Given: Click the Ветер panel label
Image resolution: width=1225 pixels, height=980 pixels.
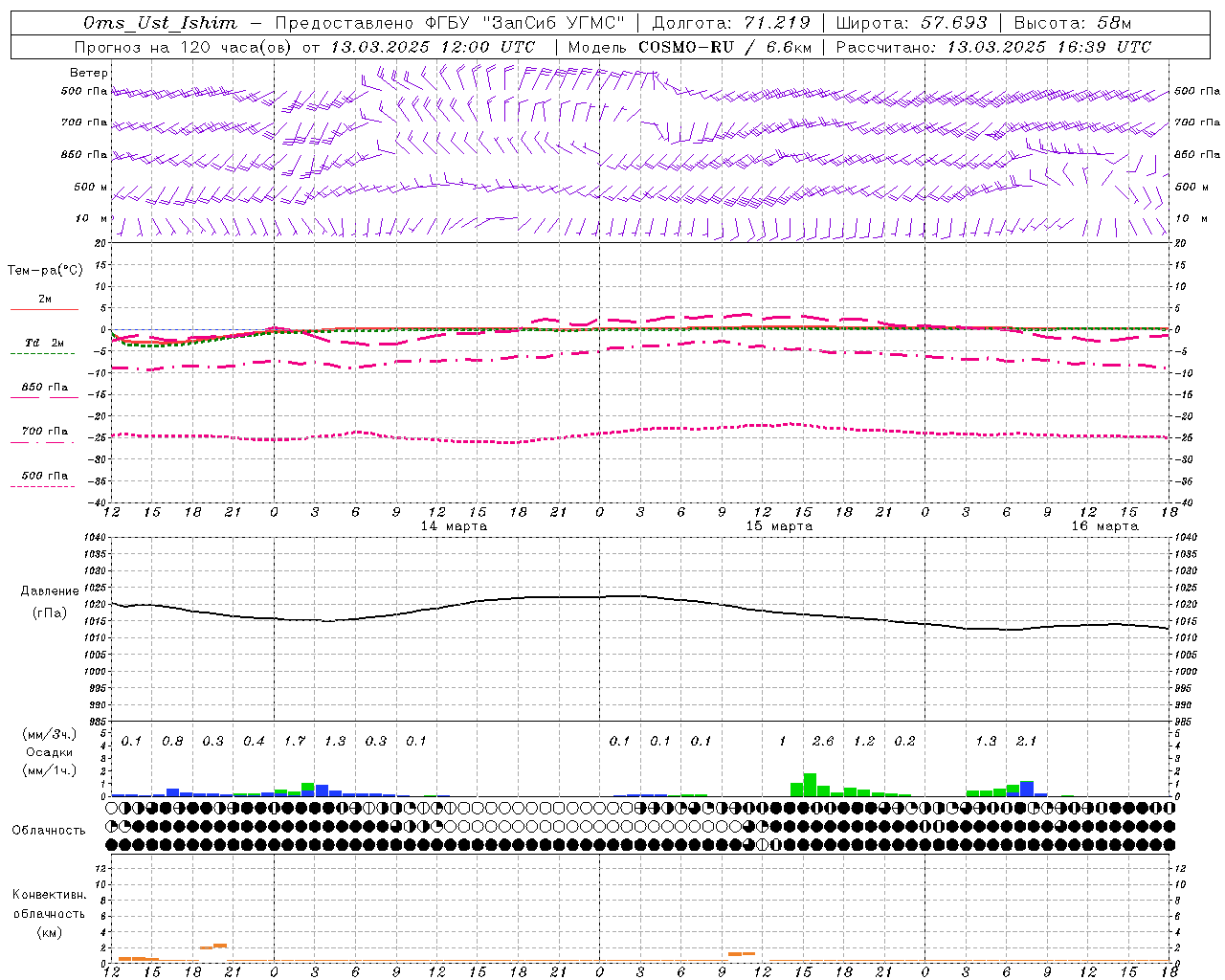Looking at the screenshot, I should tap(89, 73).
